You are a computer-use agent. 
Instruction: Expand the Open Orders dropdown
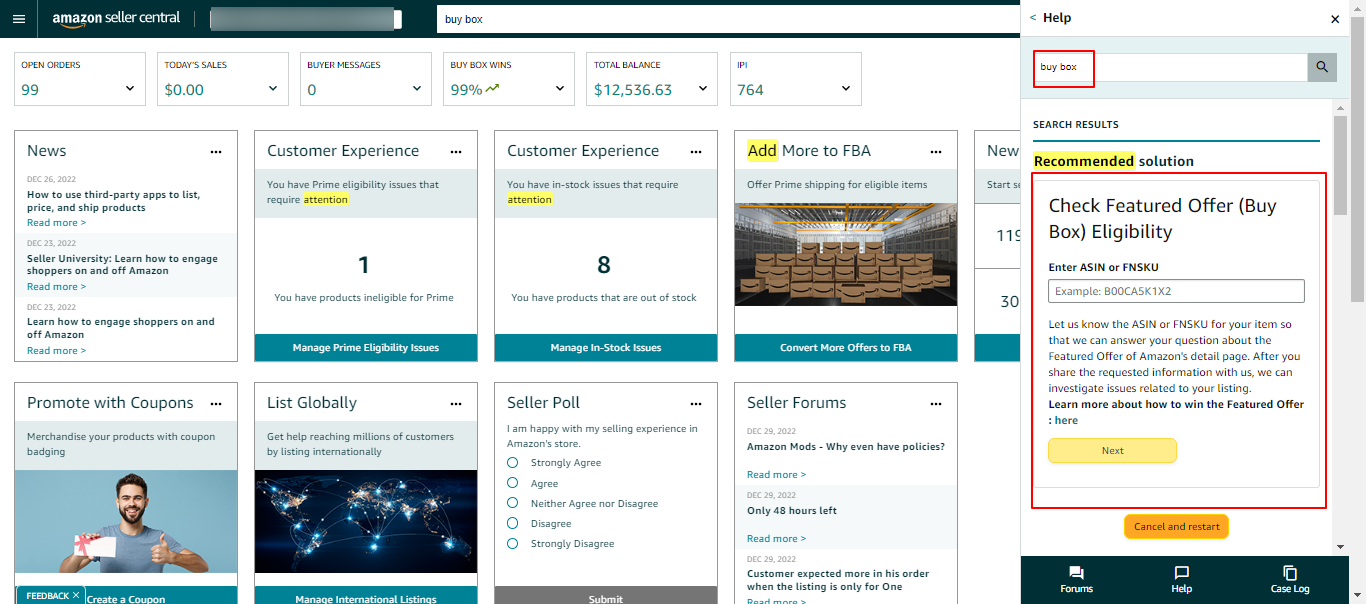tap(130, 89)
